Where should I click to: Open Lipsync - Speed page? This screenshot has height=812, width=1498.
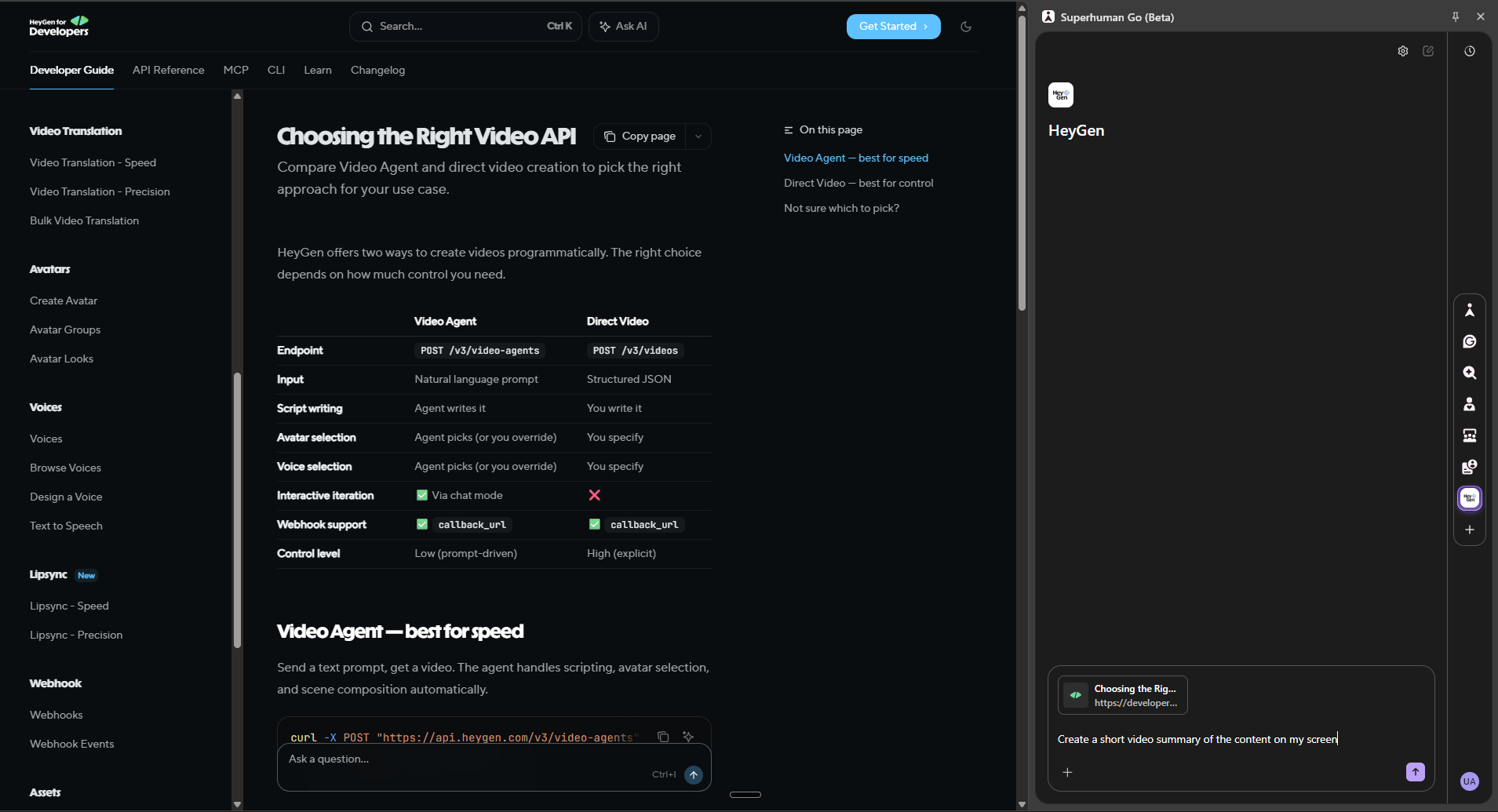(69, 606)
